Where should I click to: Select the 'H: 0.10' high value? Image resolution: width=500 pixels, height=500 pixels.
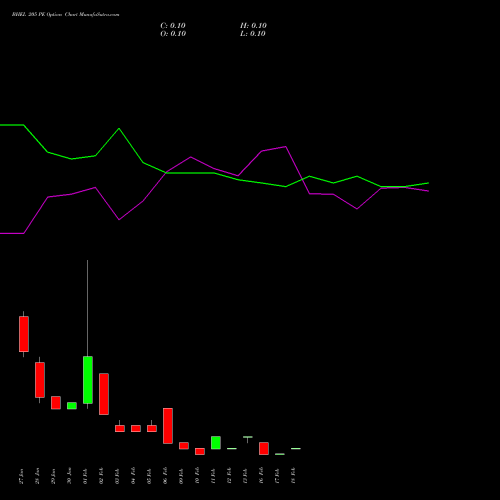(253, 26)
